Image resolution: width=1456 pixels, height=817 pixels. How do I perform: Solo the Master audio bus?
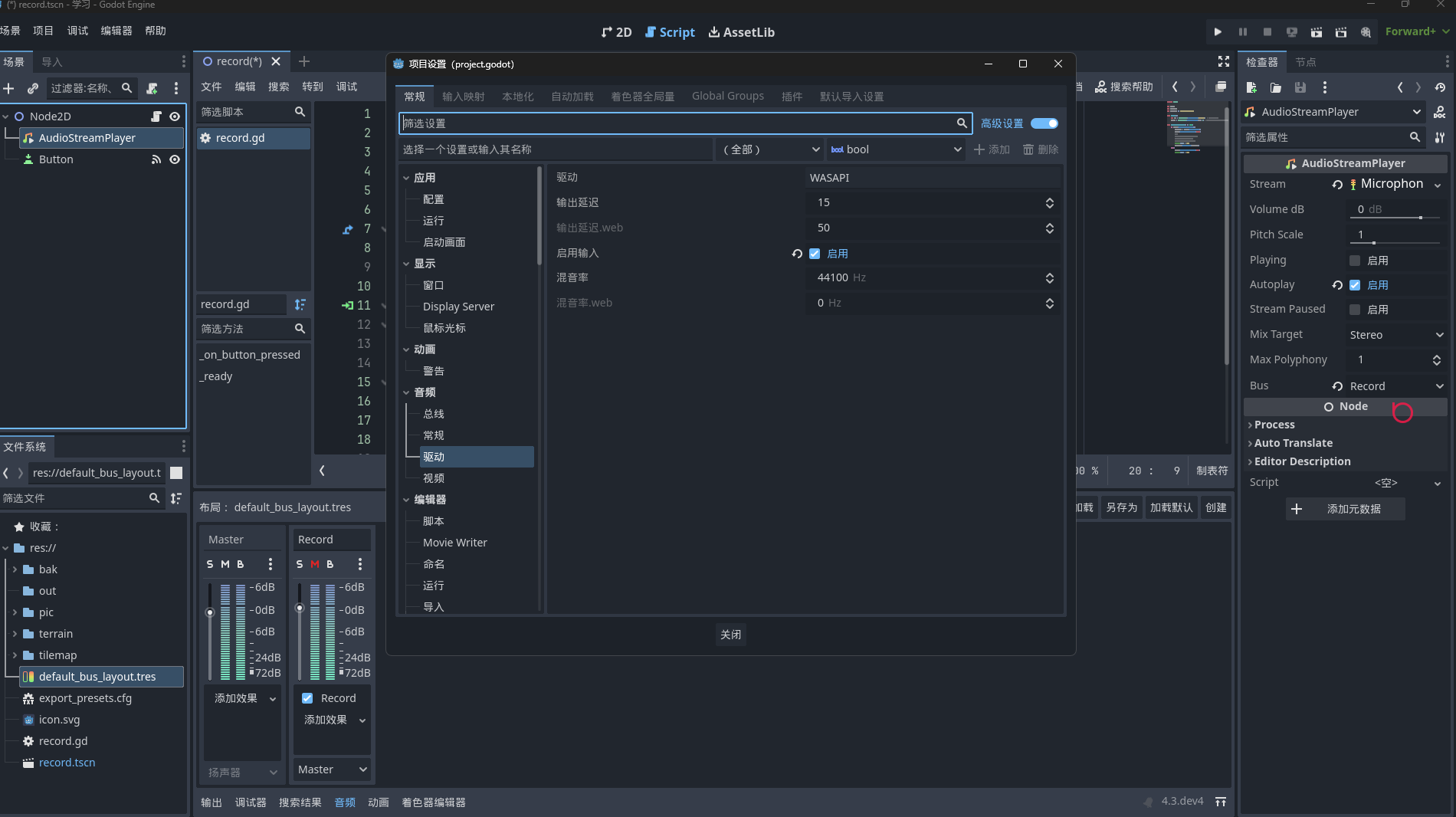click(x=210, y=564)
